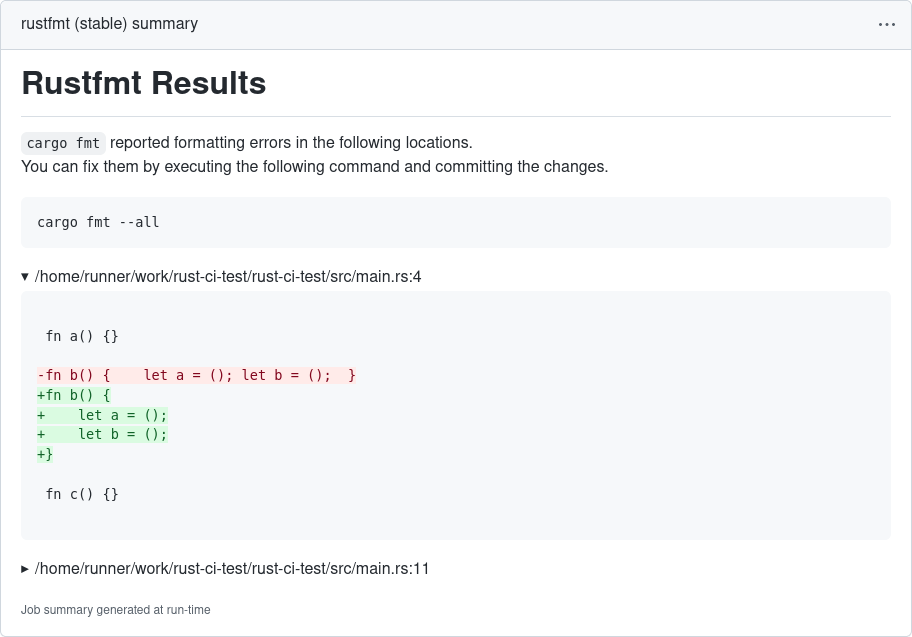Image resolution: width=912 pixels, height=637 pixels.
Task: Click the main.rs:11 file path link
Action: click(x=231, y=568)
